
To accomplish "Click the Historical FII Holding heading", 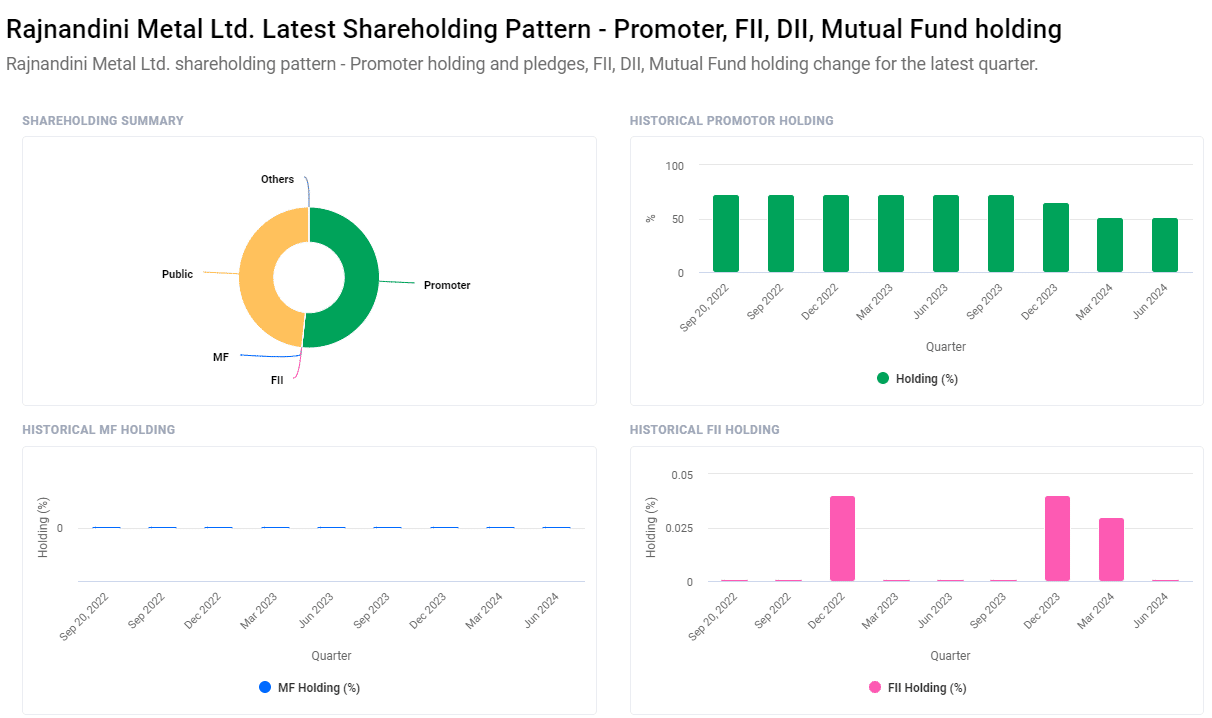I will coord(705,430).
